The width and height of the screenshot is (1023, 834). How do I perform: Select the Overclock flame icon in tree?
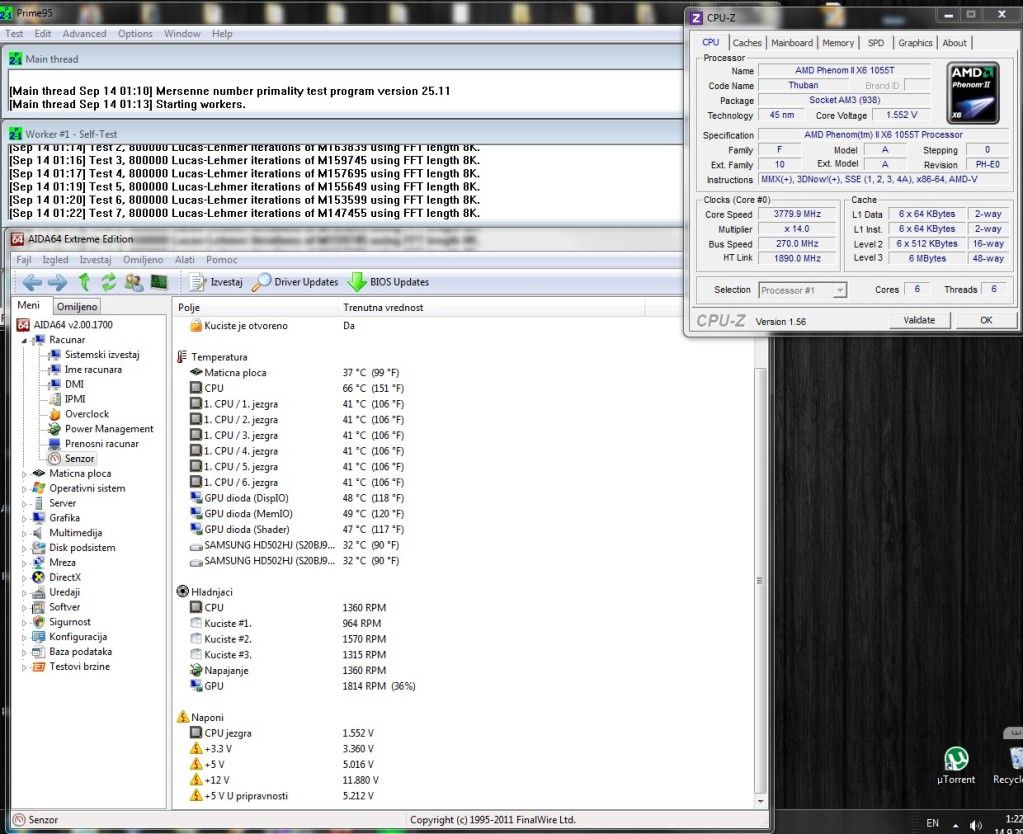[x=55, y=414]
